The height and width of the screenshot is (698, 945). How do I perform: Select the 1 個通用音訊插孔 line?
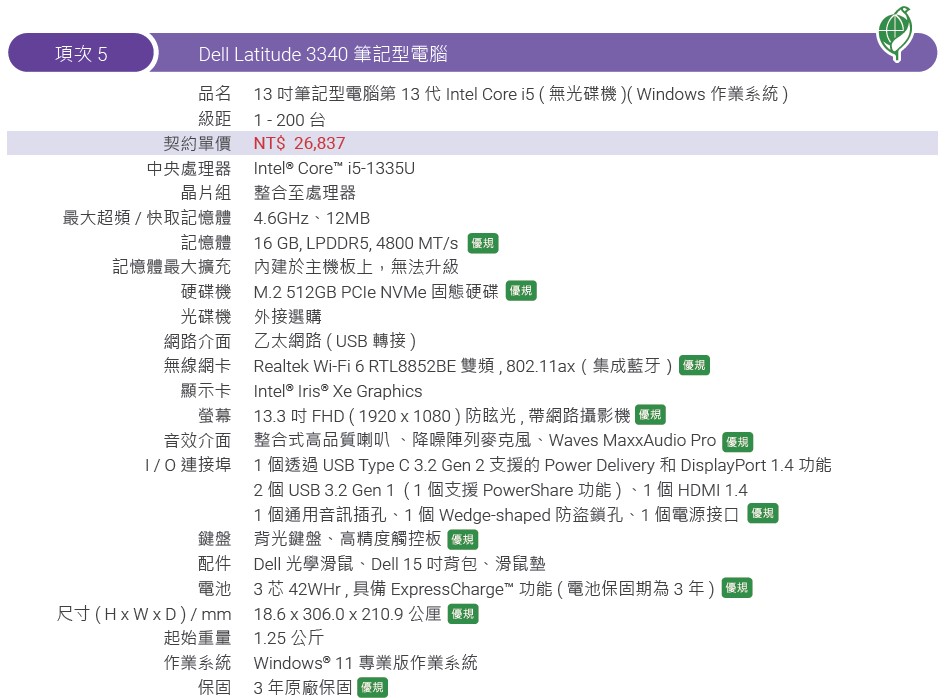pos(496,515)
